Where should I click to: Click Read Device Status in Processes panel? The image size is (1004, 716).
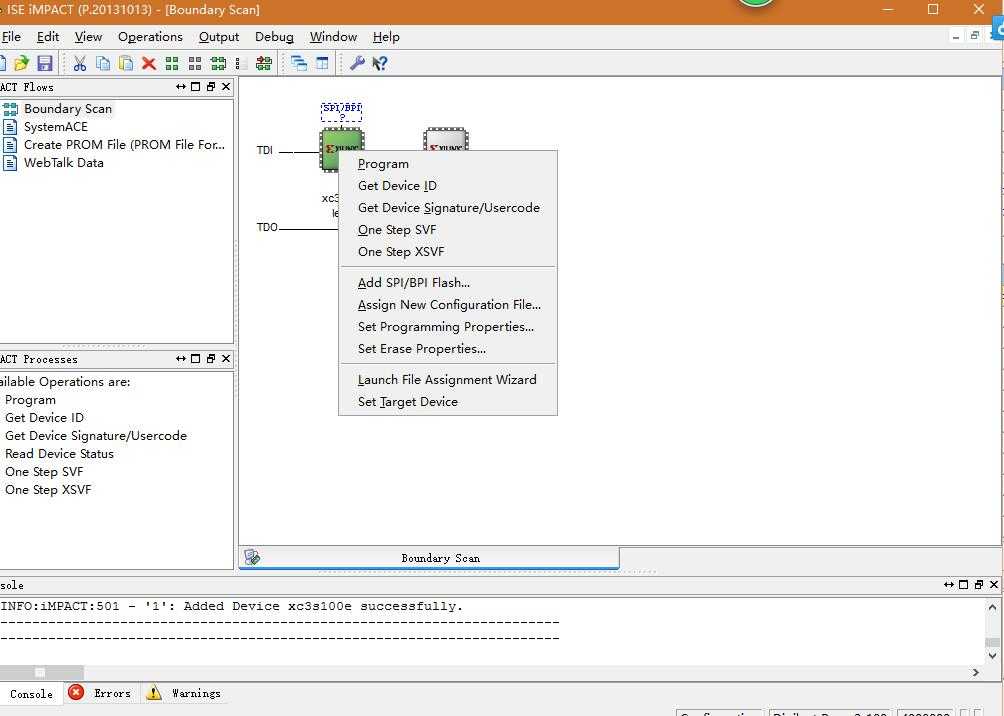pyautogui.click(x=59, y=453)
